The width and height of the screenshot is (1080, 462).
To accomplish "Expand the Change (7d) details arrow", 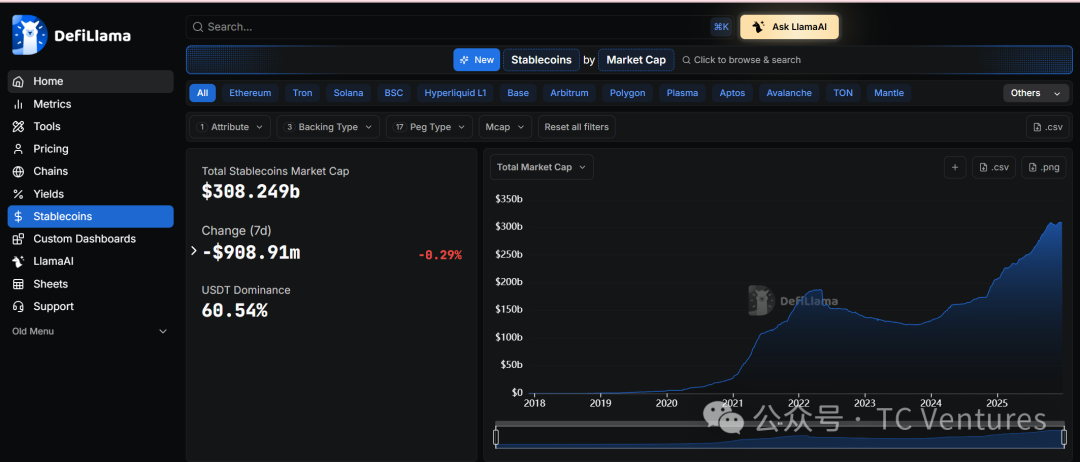I will 194,251.
